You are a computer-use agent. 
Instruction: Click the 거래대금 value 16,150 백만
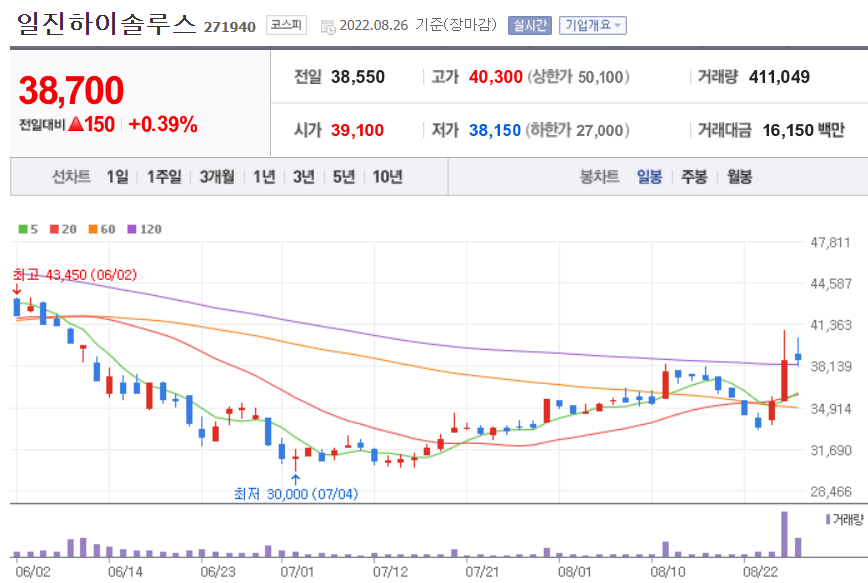(x=804, y=130)
